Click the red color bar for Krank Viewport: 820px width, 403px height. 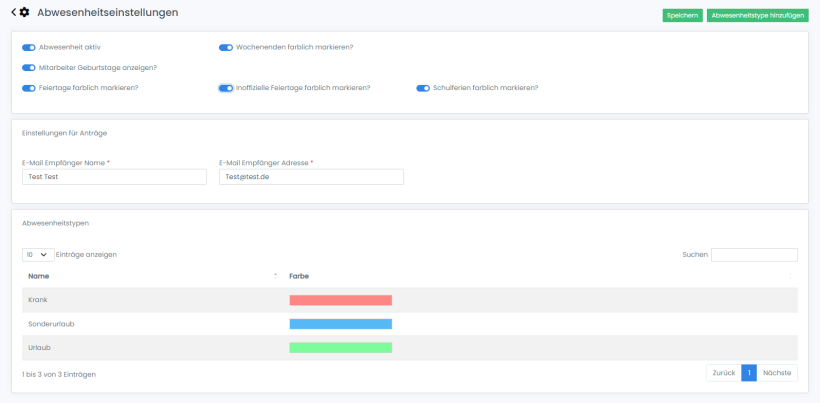pos(340,300)
